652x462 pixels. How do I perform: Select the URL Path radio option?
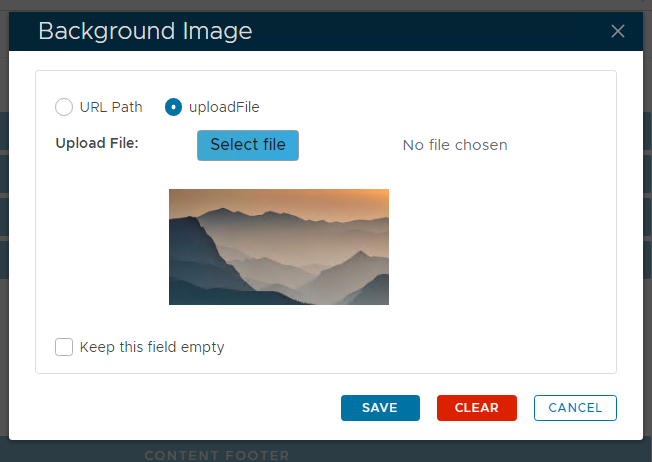[64, 107]
